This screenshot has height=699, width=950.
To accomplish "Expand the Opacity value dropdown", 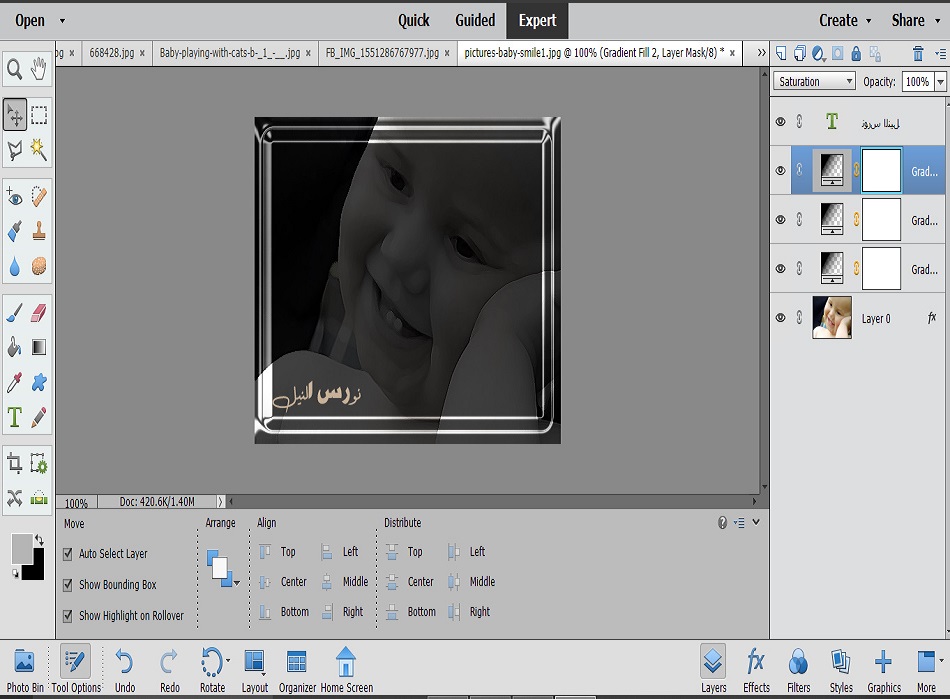I will click(x=939, y=82).
